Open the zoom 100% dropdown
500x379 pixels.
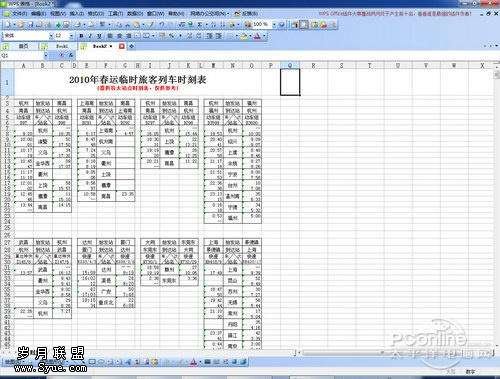(x=274, y=24)
